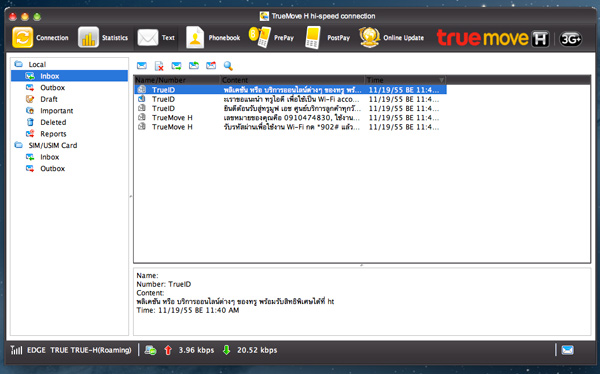
Task: Open the Connection section
Action: pos(41,38)
